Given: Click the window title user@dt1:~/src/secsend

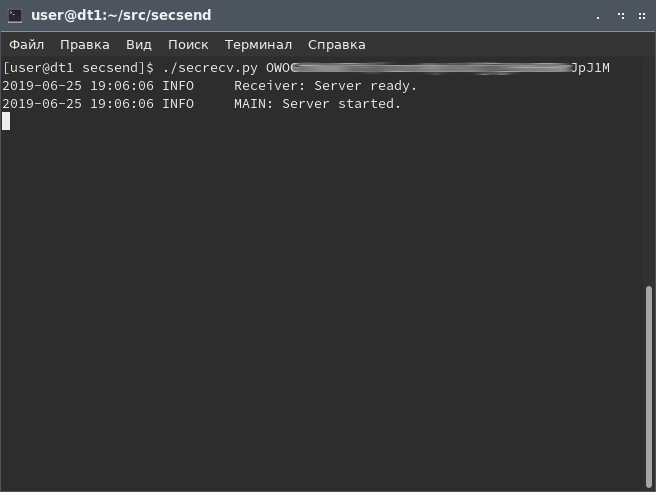Looking at the screenshot, I should click(121, 16).
